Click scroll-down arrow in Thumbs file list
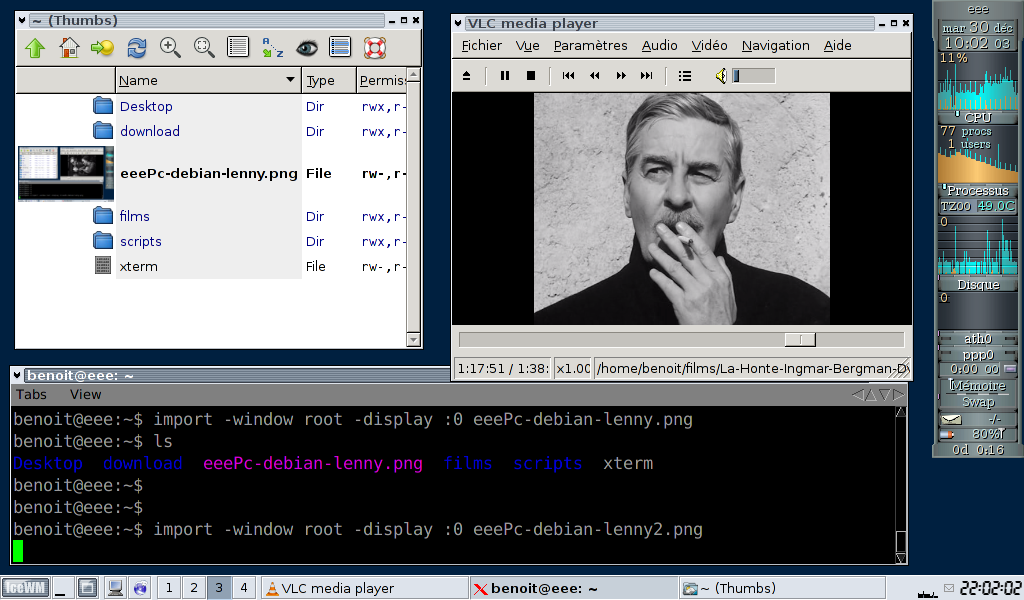 [413, 339]
